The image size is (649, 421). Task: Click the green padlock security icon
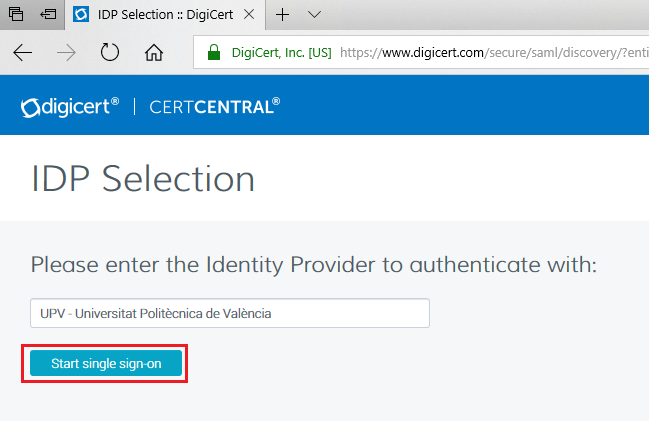coord(213,52)
